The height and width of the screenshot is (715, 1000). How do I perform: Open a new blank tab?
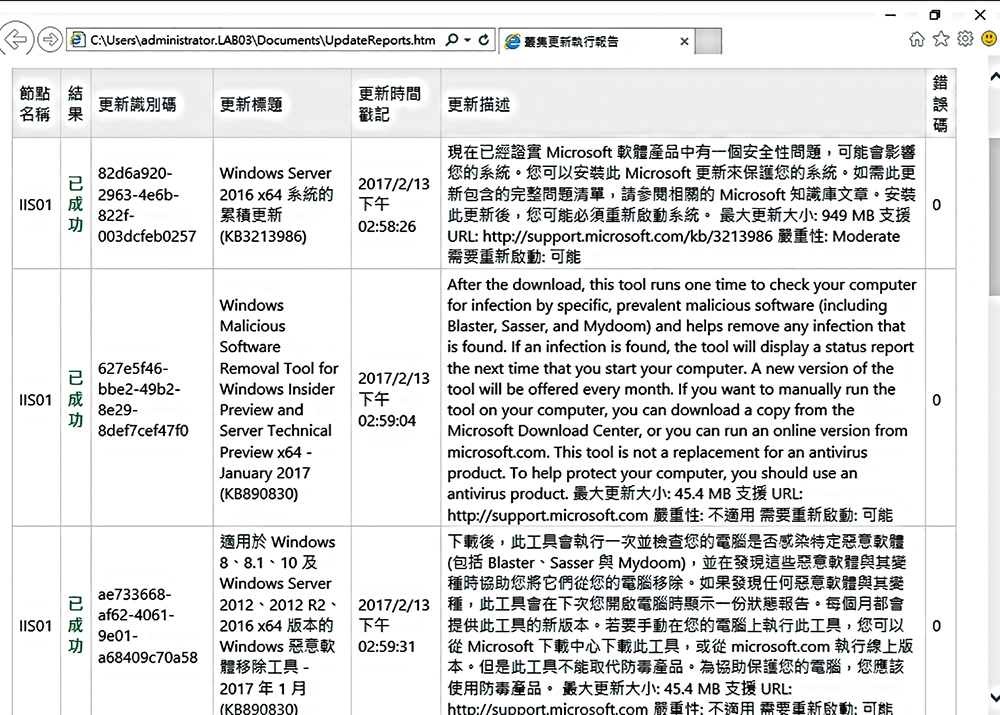708,41
